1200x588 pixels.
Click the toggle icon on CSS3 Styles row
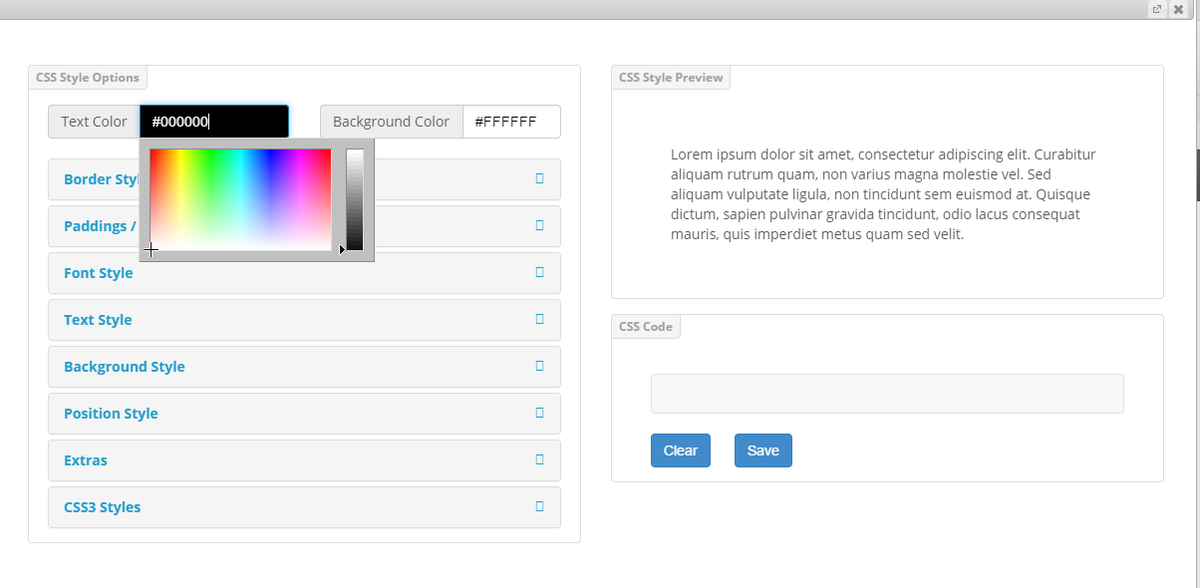pyautogui.click(x=540, y=506)
